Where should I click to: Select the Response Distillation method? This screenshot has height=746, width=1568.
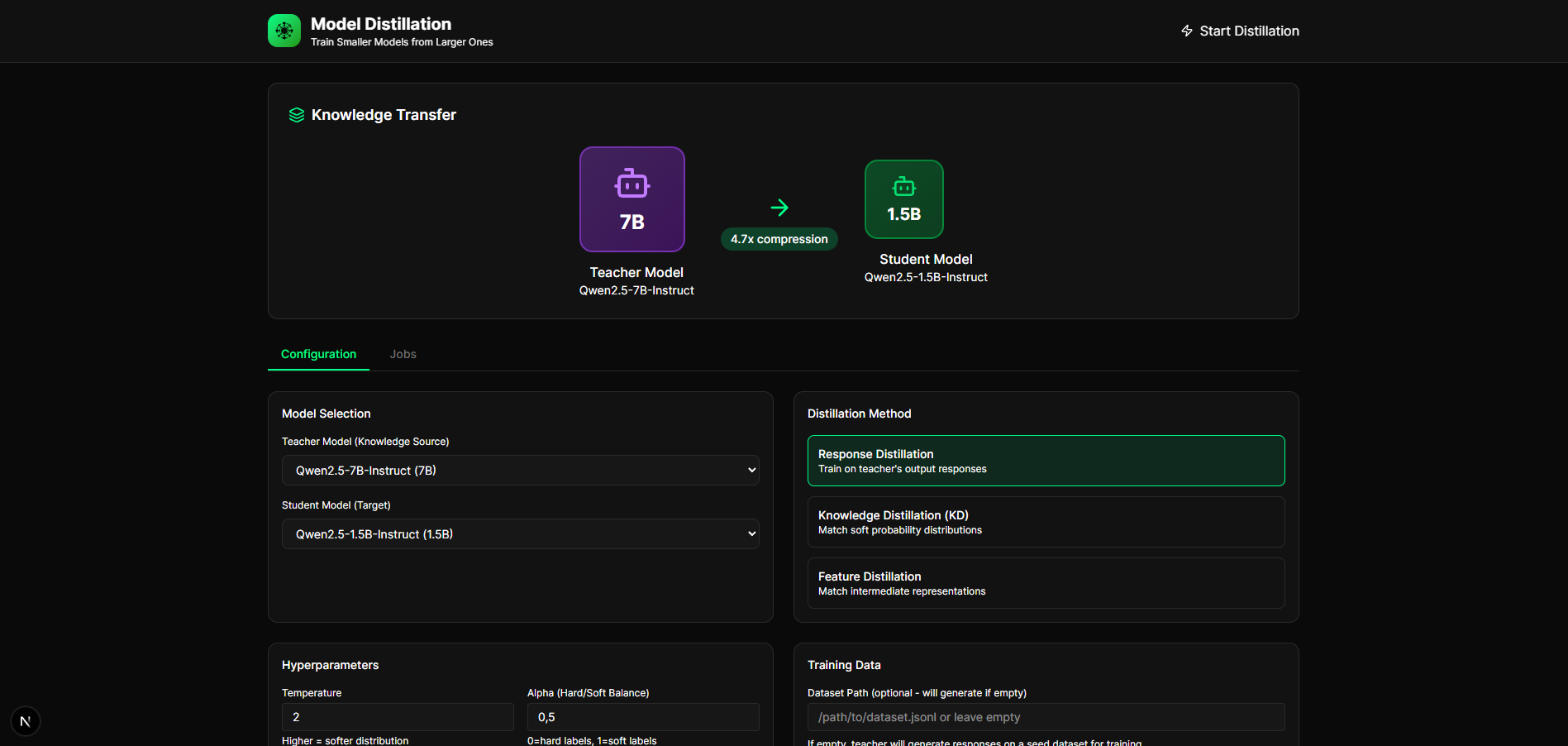1046,461
